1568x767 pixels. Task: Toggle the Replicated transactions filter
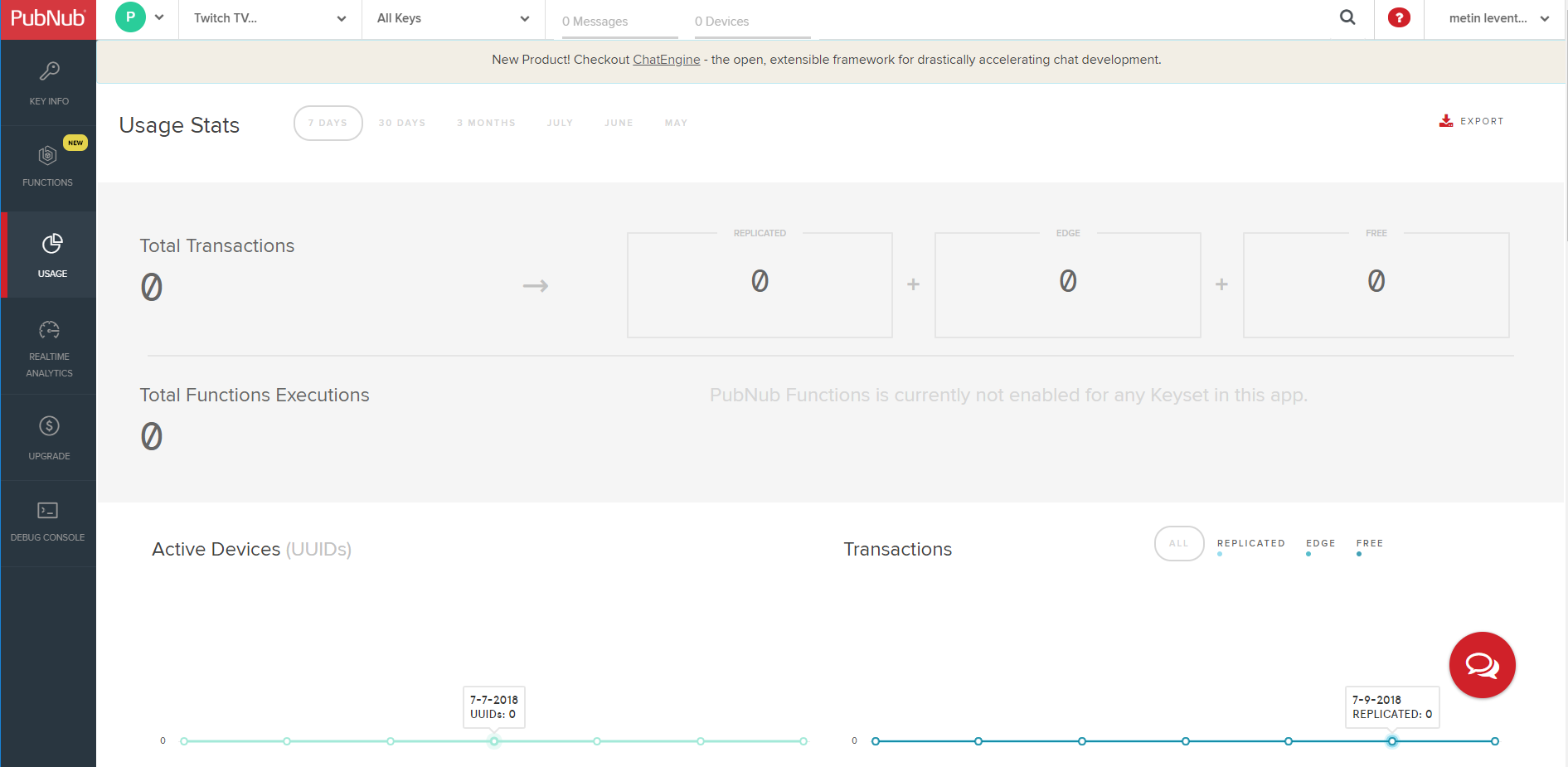[1251, 544]
